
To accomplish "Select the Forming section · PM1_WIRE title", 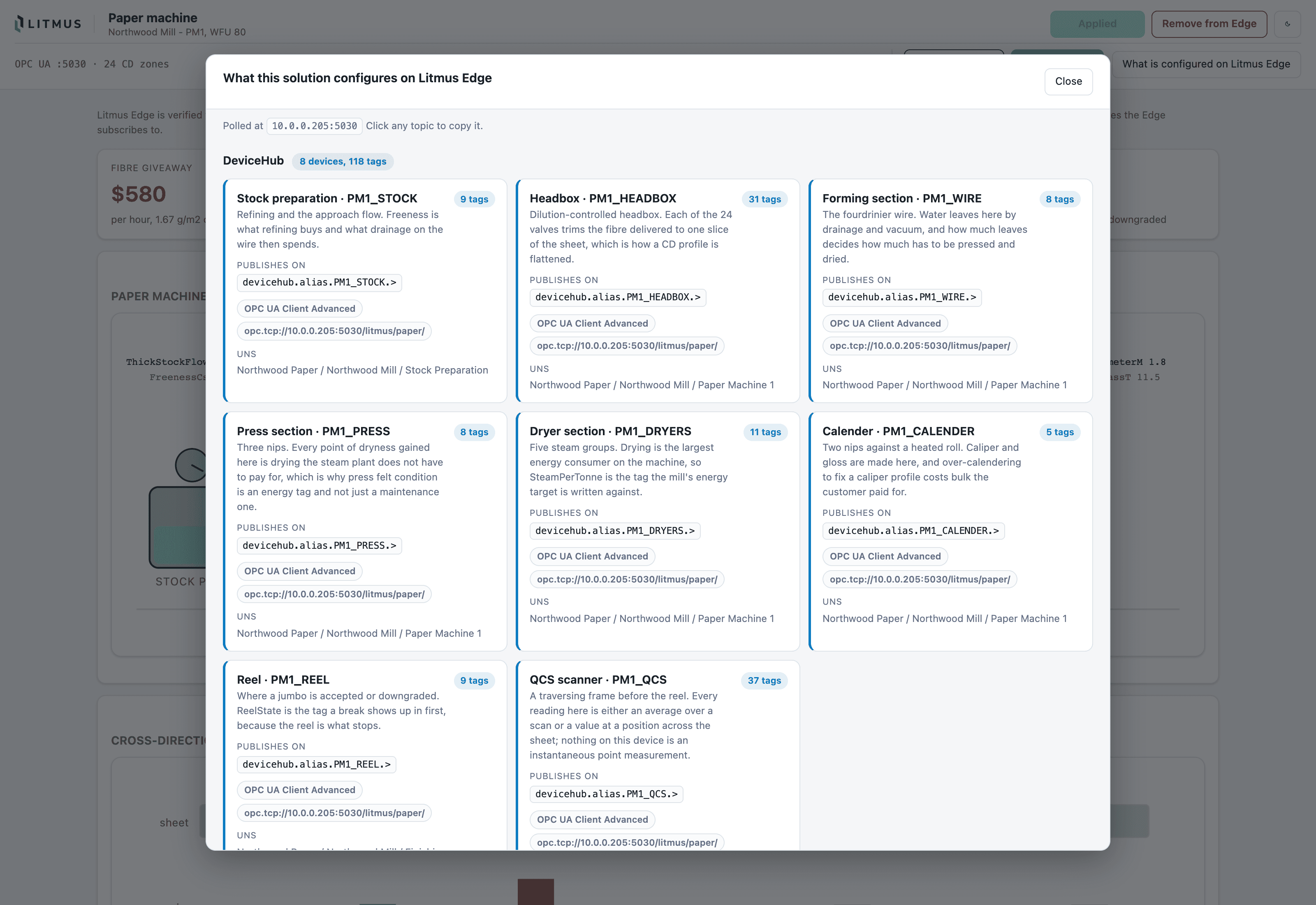I will coord(902,198).
